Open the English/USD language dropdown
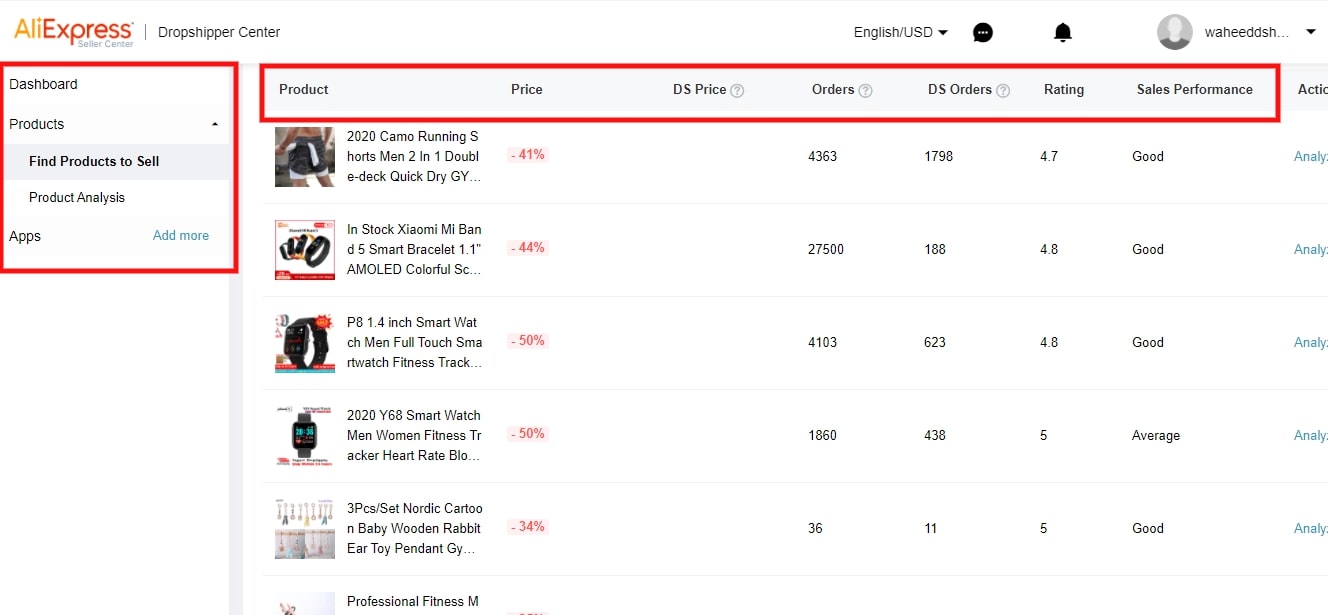Screen dimensions: 1328x615 tap(900, 32)
